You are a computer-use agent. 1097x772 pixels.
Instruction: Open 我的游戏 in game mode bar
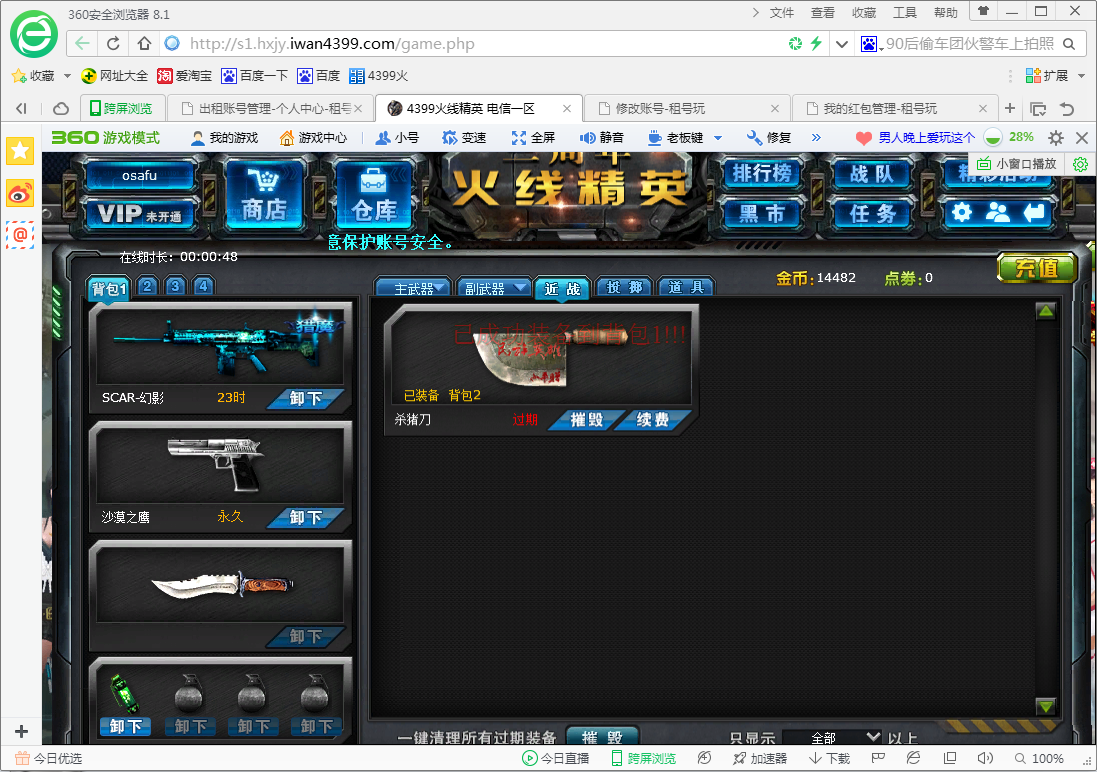tap(225, 138)
